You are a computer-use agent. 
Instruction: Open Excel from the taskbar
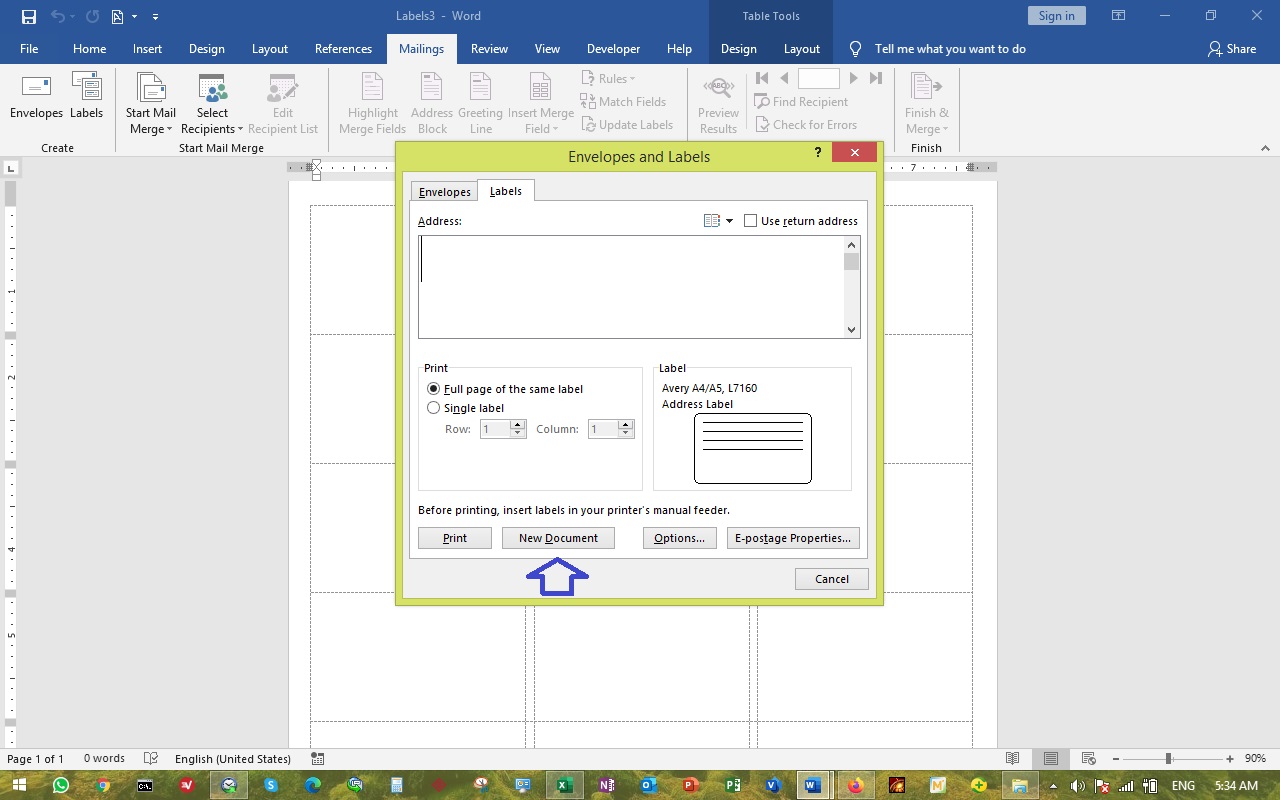564,785
